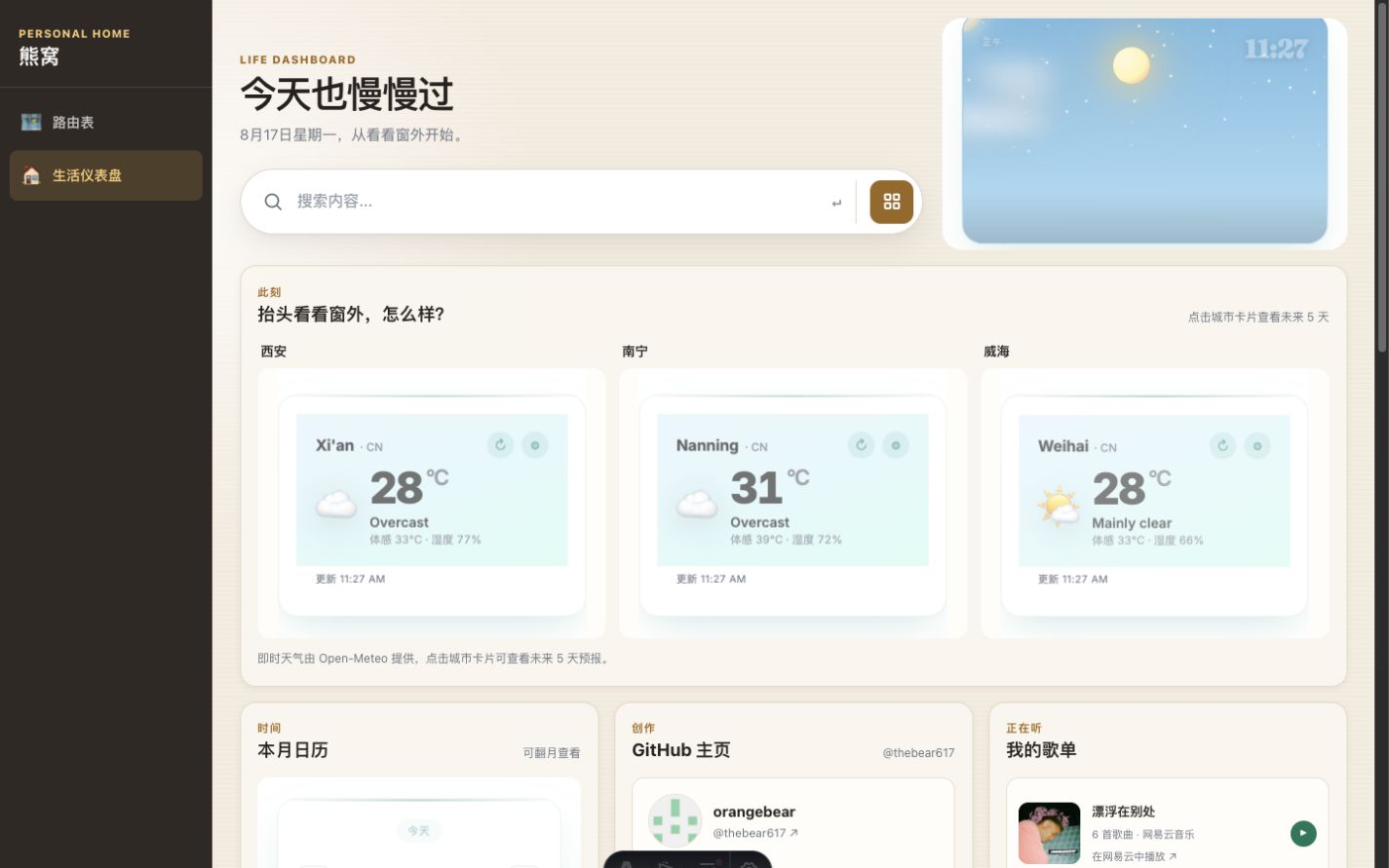1389x868 pixels.
Task: Click the Open-Meteo attribution text
Action: click(434, 659)
